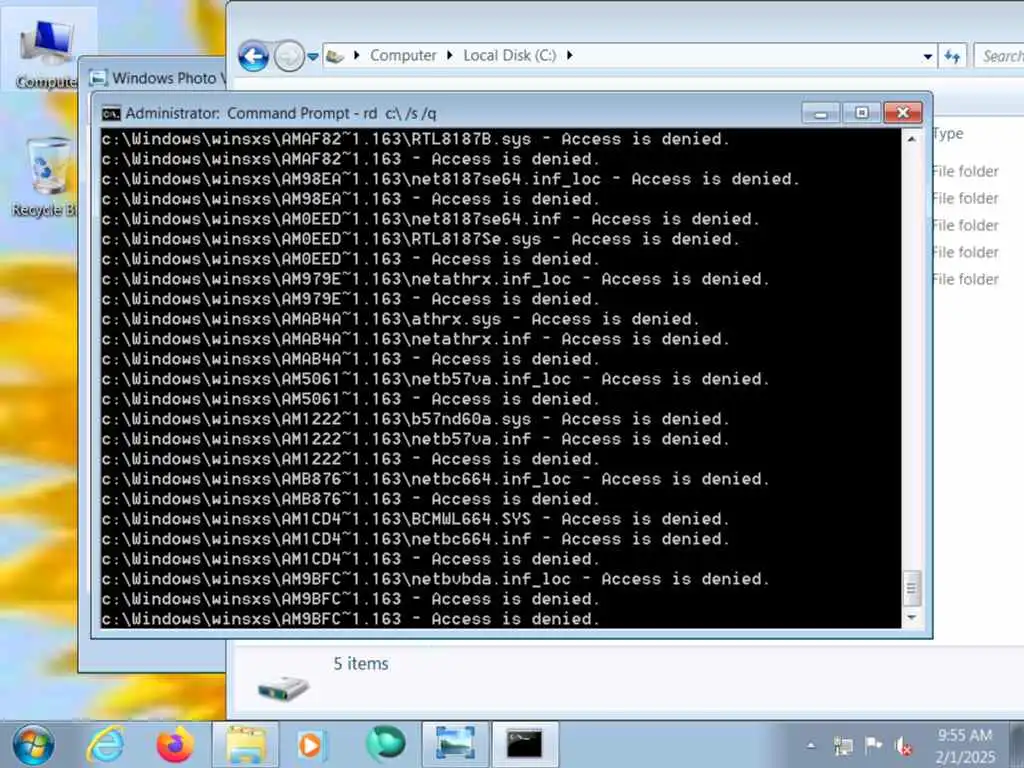Open Windows Explorer taskbar button
Image resolution: width=1024 pixels, height=768 pixels.
(x=246, y=744)
